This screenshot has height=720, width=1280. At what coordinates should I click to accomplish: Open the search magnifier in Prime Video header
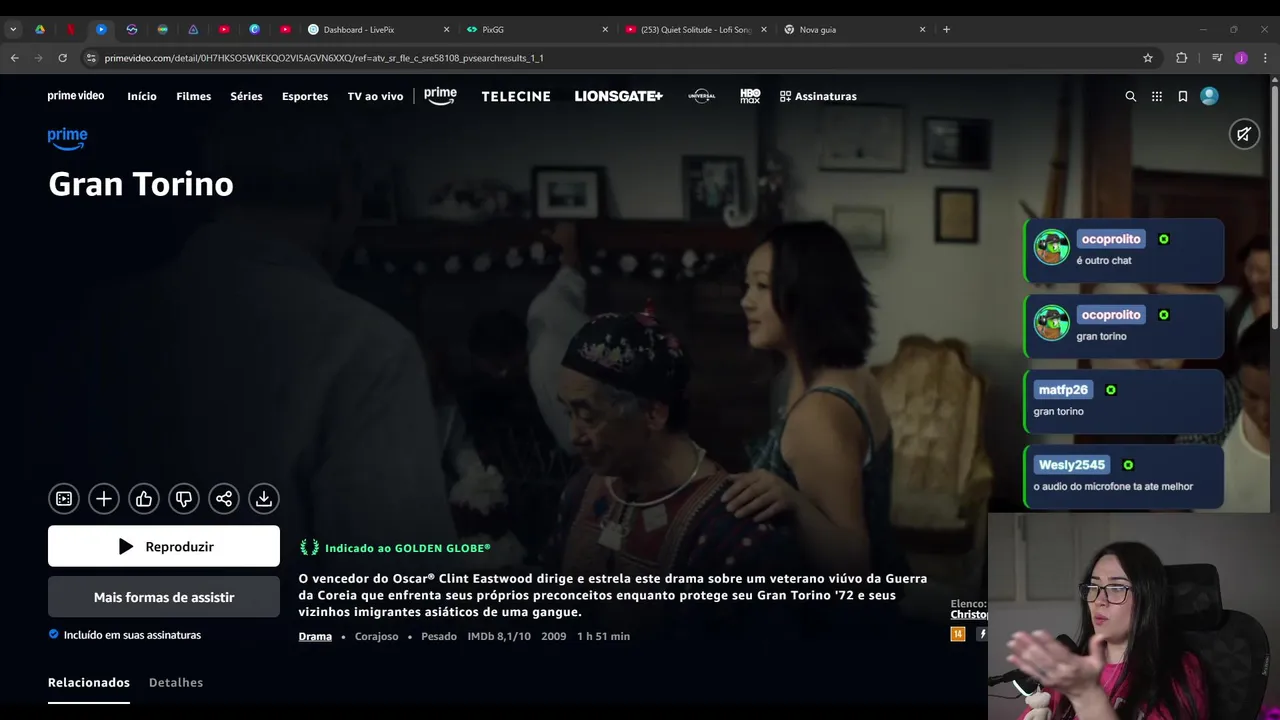pyautogui.click(x=1131, y=96)
